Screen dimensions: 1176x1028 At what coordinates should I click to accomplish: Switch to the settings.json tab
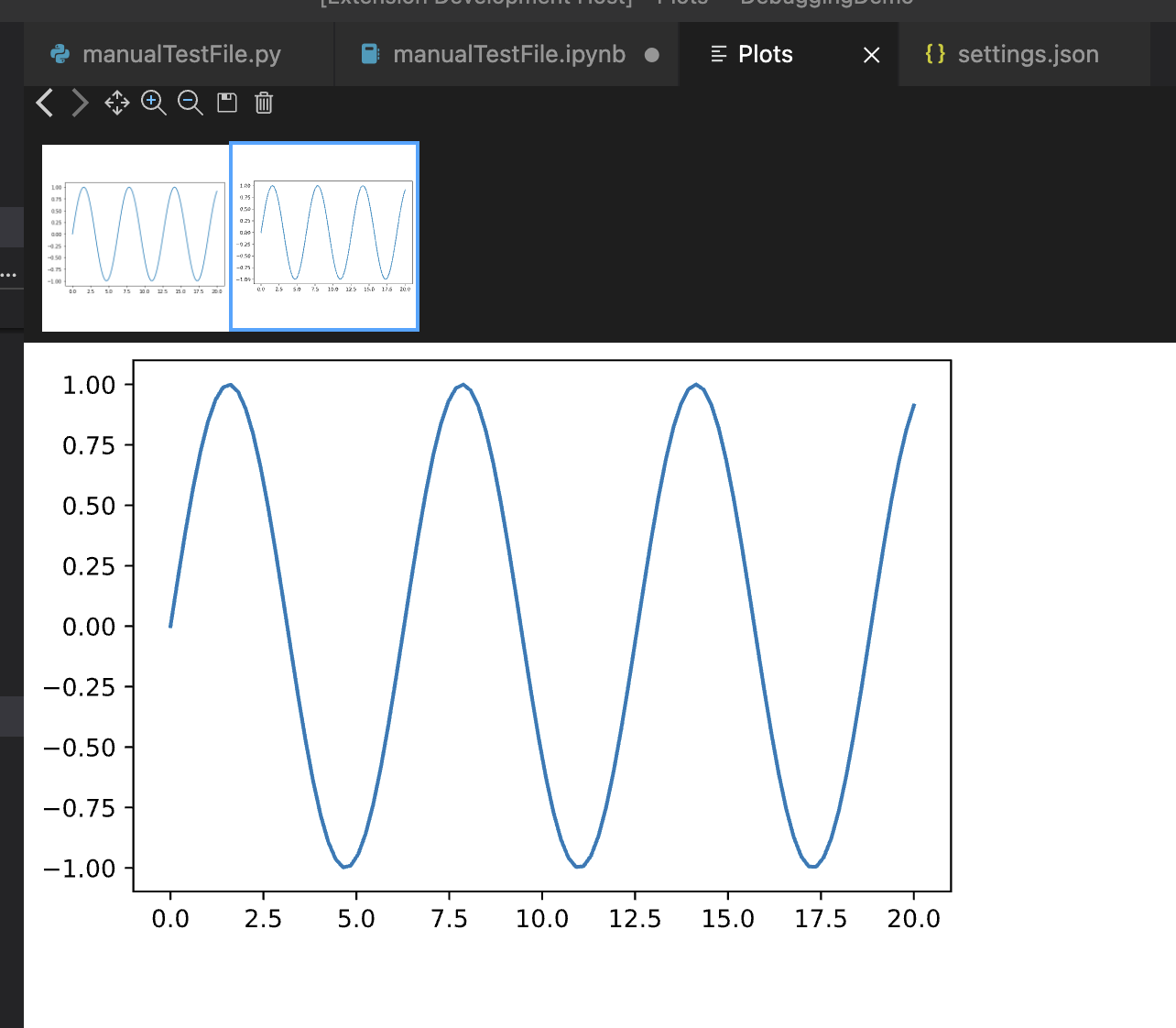[x=1028, y=54]
